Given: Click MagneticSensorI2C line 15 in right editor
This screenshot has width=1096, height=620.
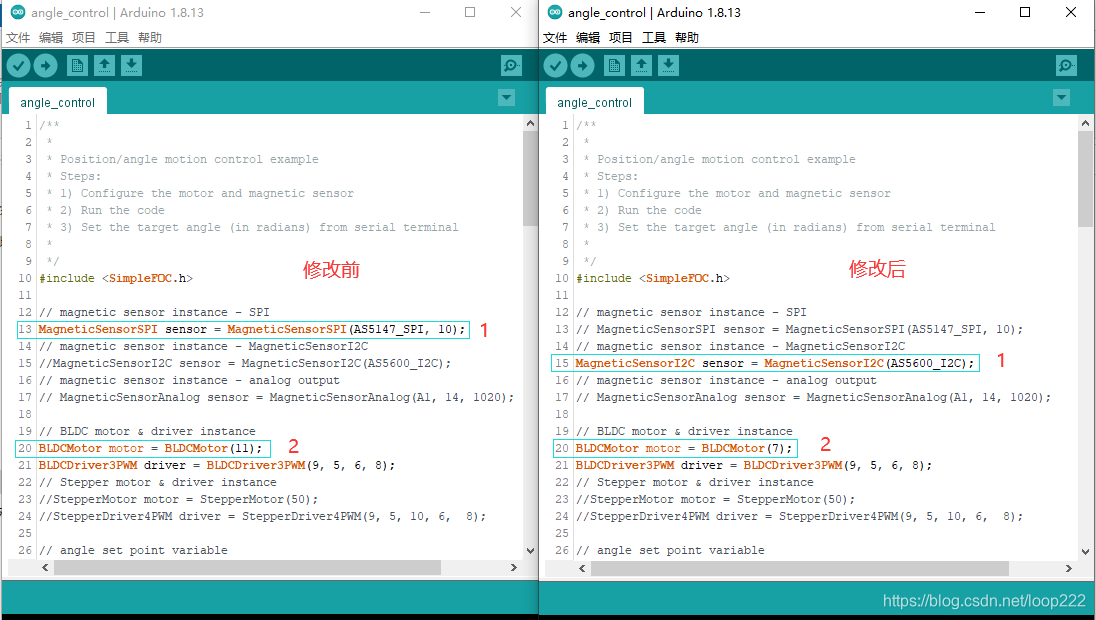Looking at the screenshot, I should point(774,363).
